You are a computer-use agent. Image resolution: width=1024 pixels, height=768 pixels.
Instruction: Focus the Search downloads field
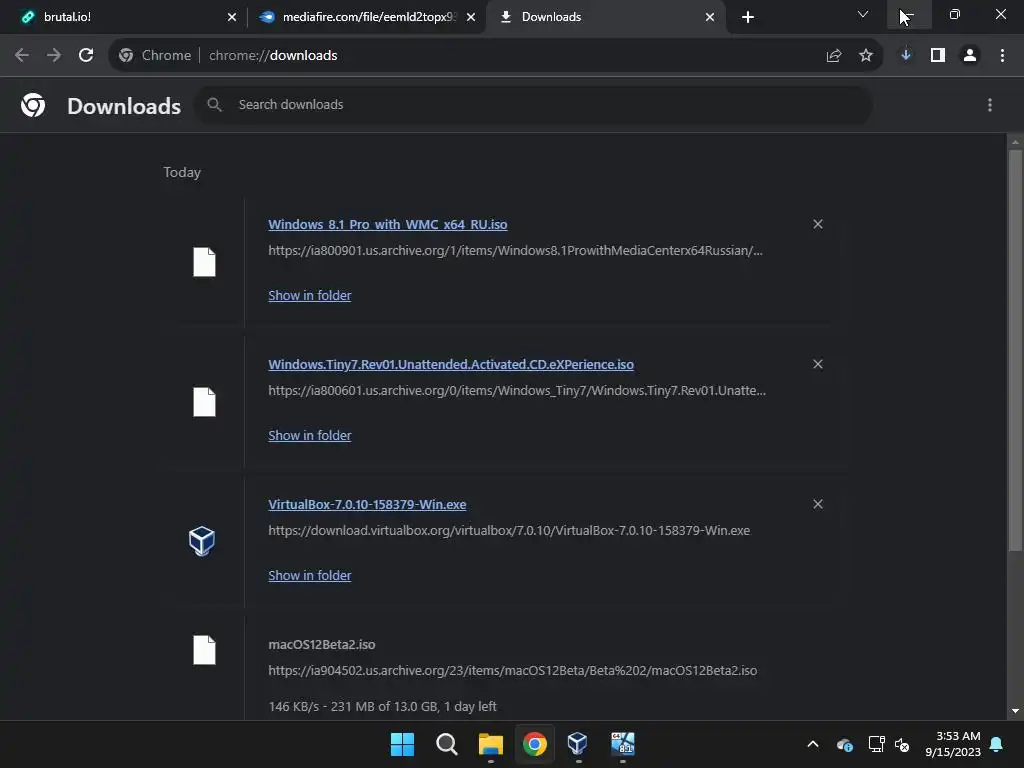[x=534, y=104]
